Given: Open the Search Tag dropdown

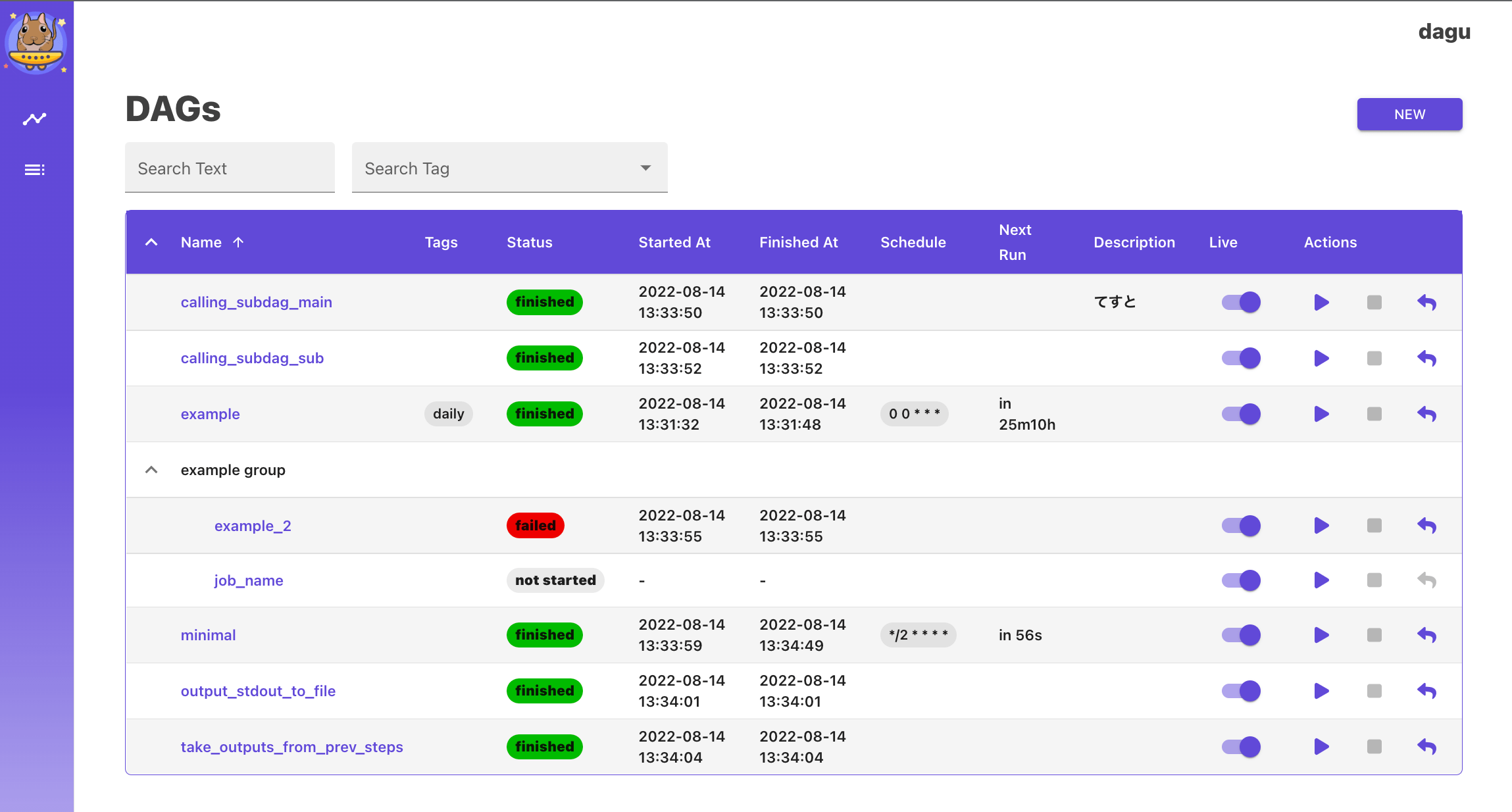Looking at the screenshot, I should click(x=509, y=168).
